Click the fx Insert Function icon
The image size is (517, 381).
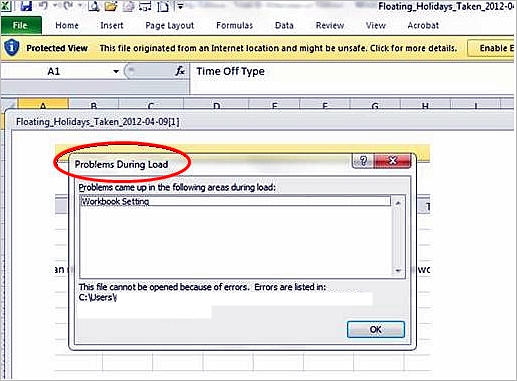pos(180,71)
